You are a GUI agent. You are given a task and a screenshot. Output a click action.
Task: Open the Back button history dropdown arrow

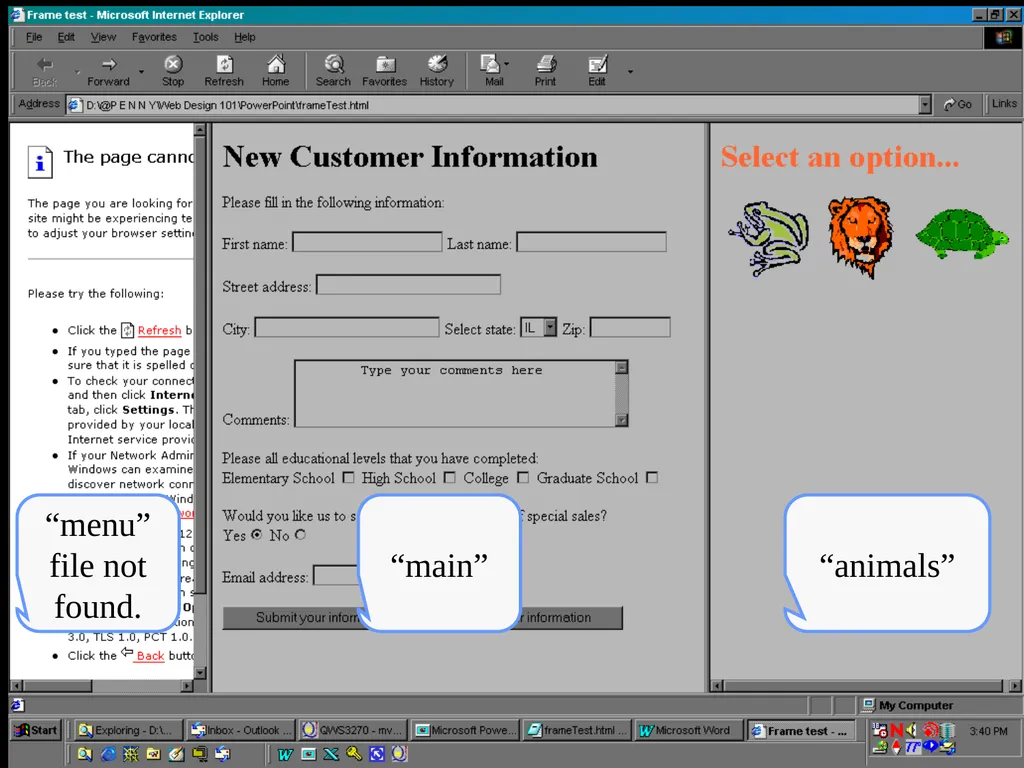76,71
